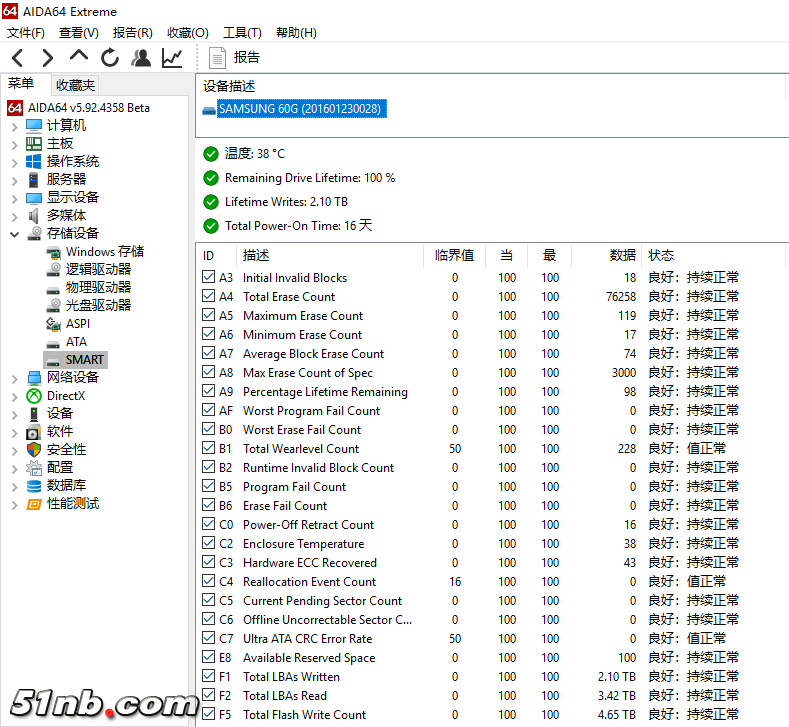
Task: Select the ASPI item in storage tree
Action: 77,323
